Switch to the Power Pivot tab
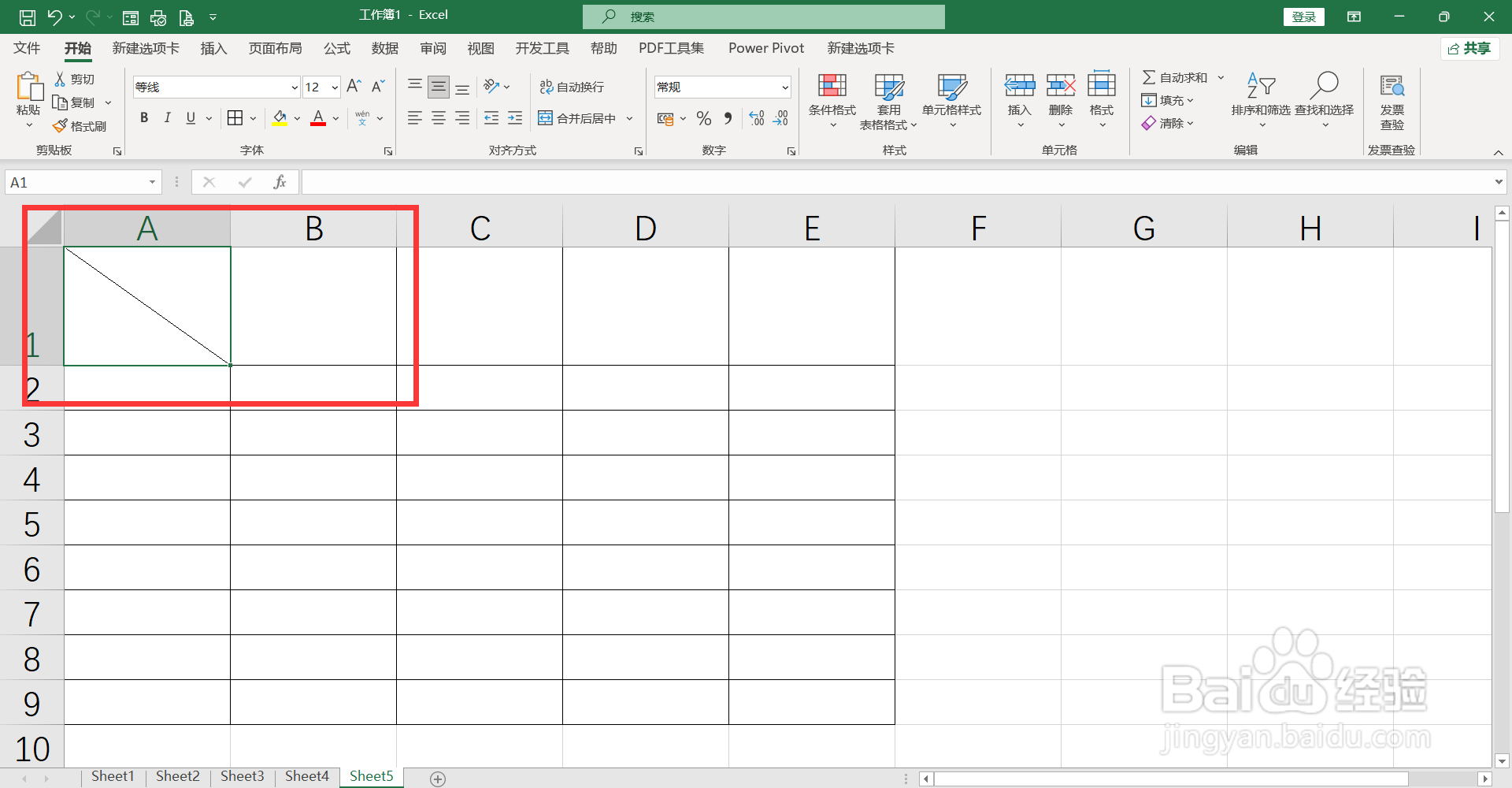Viewport: 1512px width, 788px height. (766, 48)
